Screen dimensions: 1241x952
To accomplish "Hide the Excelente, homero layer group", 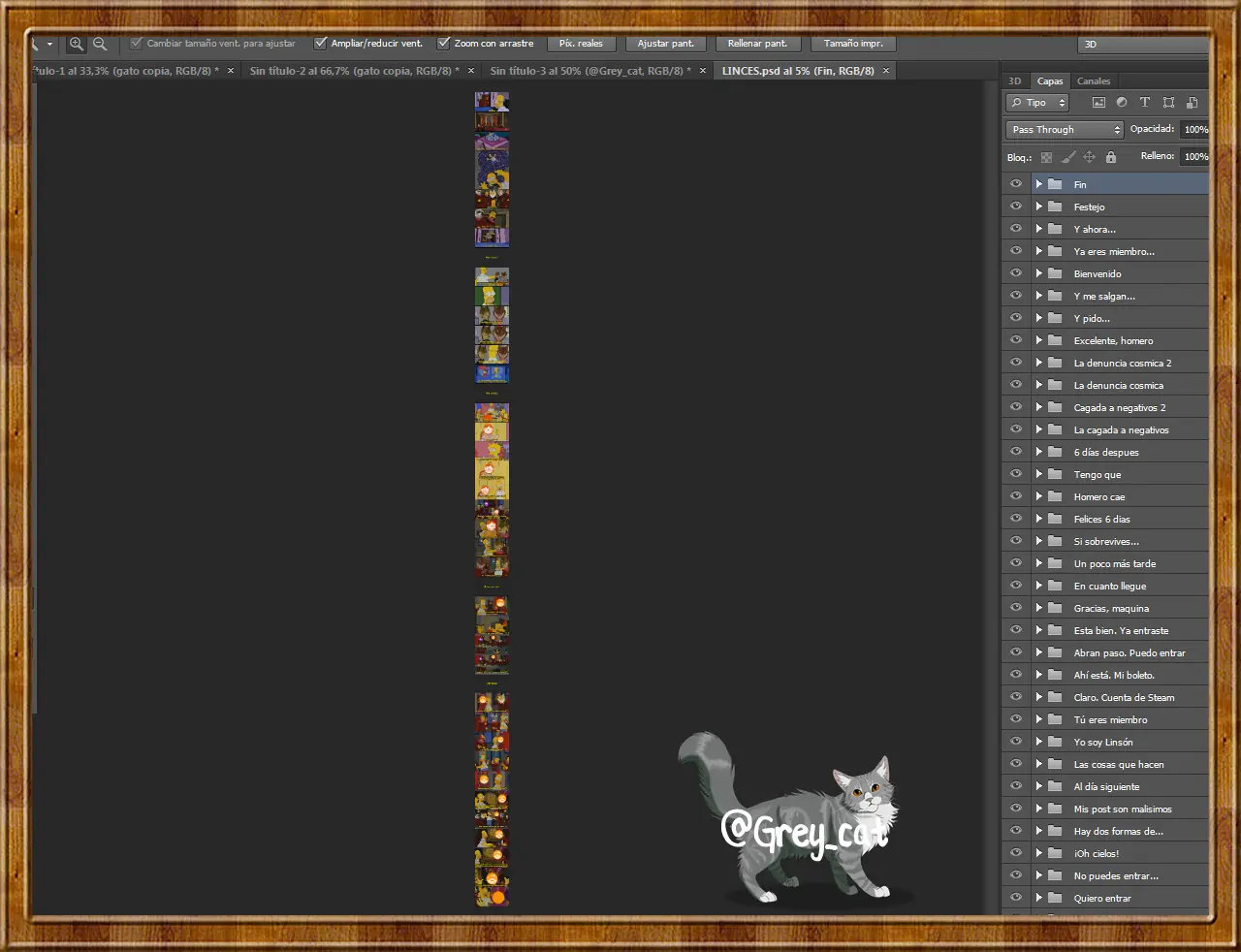I will (1016, 340).
